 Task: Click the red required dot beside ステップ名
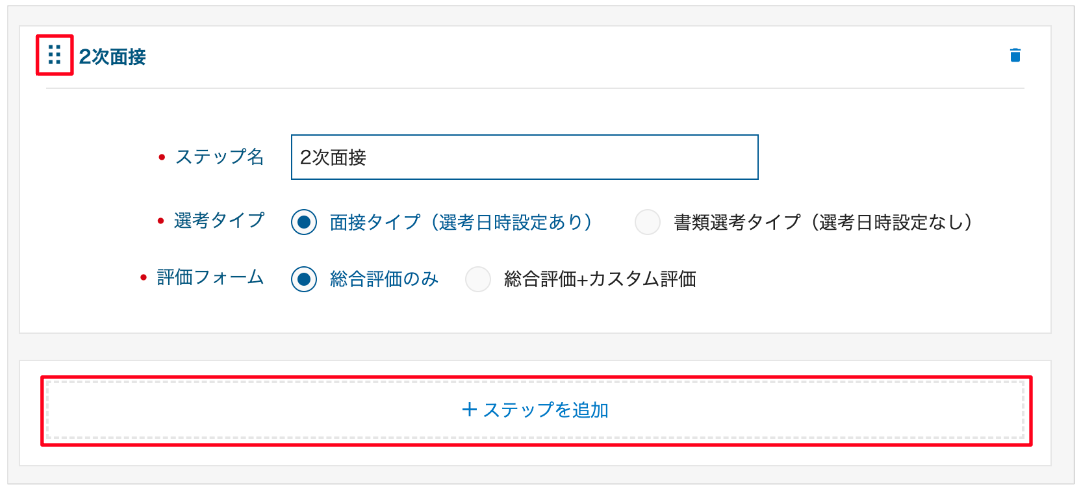tap(161, 157)
